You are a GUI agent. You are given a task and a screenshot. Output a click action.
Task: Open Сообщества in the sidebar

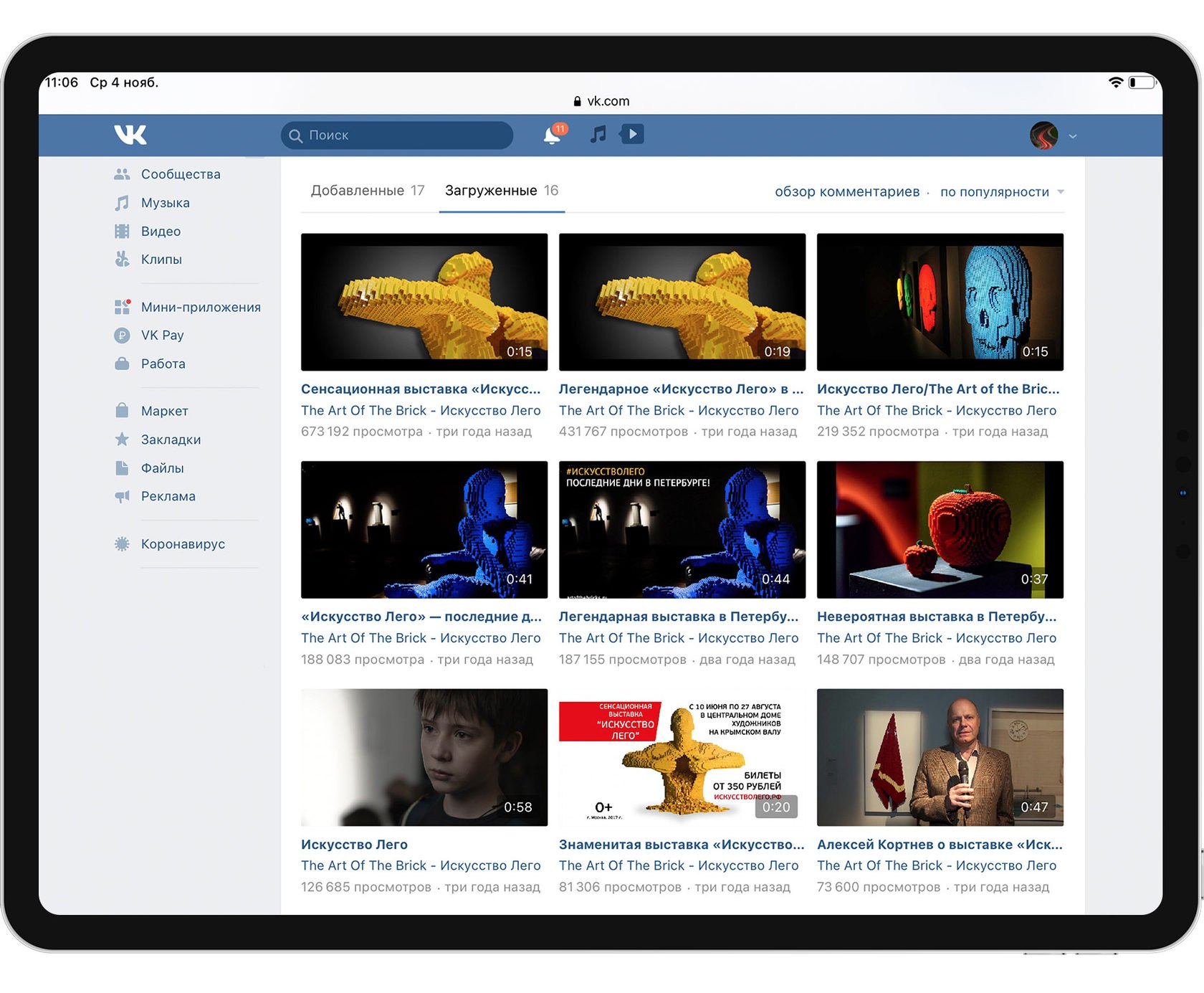(x=181, y=174)
